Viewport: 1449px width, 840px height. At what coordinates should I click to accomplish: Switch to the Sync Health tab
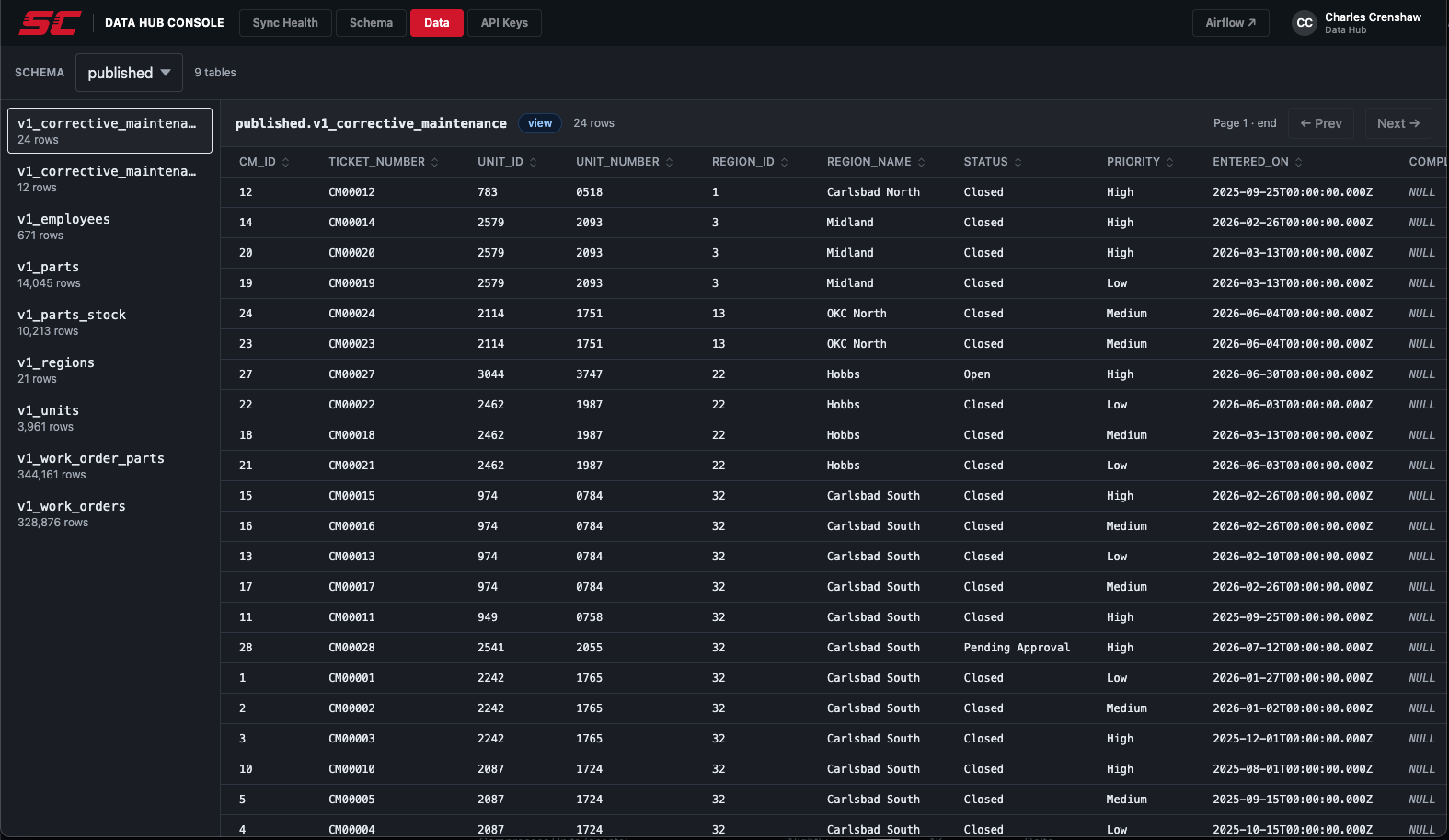(285, 23)
